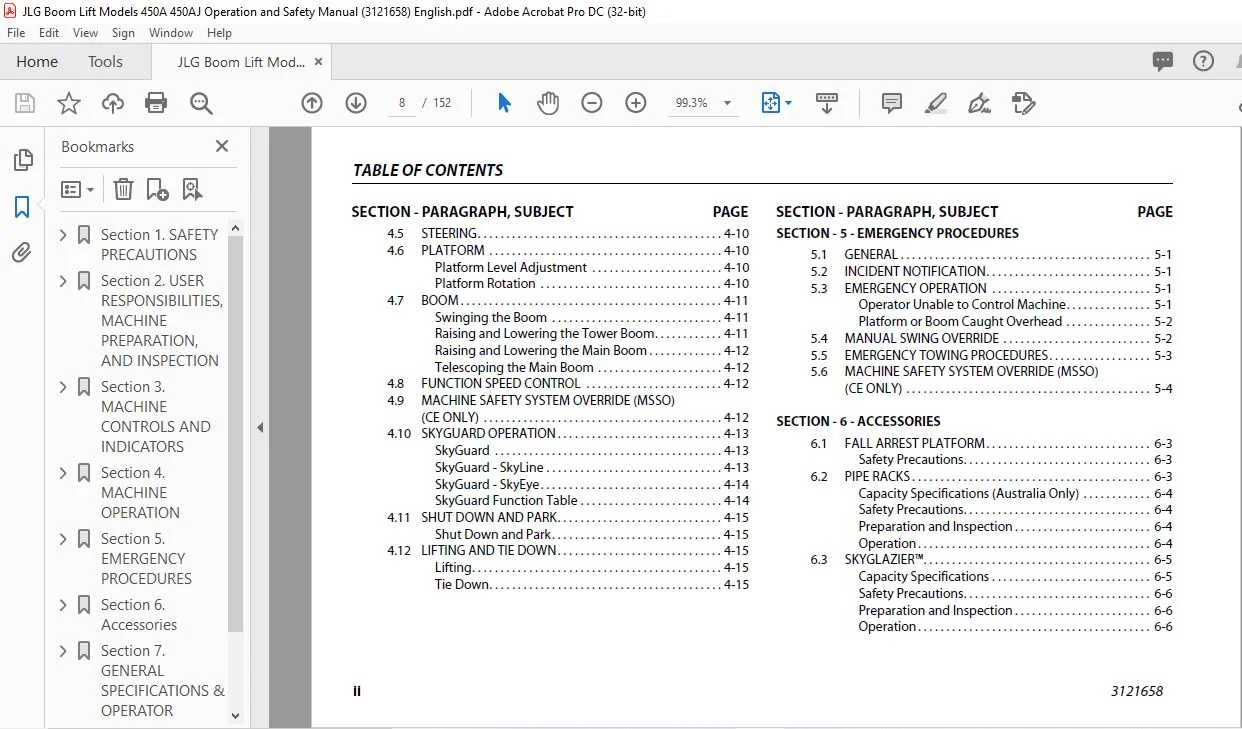Add file to starred with star icon
The image size is (1242, 729).
(68, 103)
